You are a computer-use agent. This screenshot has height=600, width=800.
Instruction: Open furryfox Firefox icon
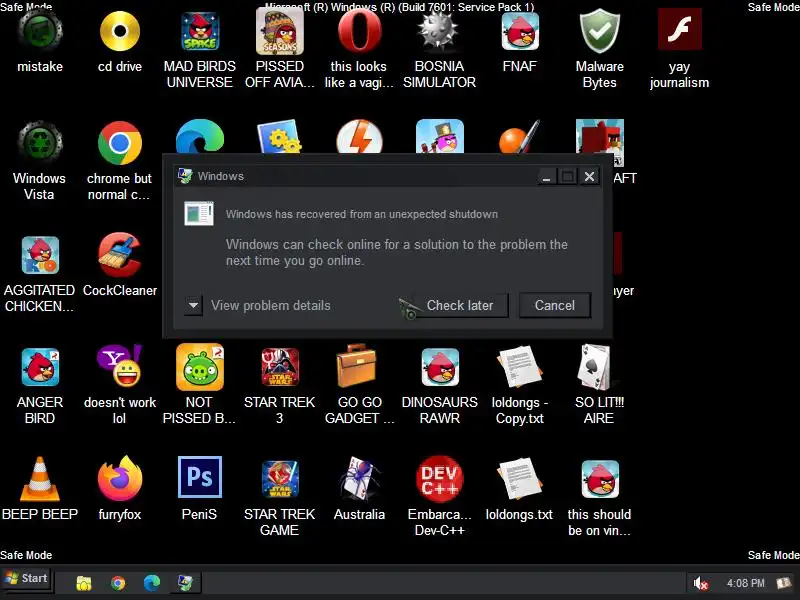(x=120, y=479)
